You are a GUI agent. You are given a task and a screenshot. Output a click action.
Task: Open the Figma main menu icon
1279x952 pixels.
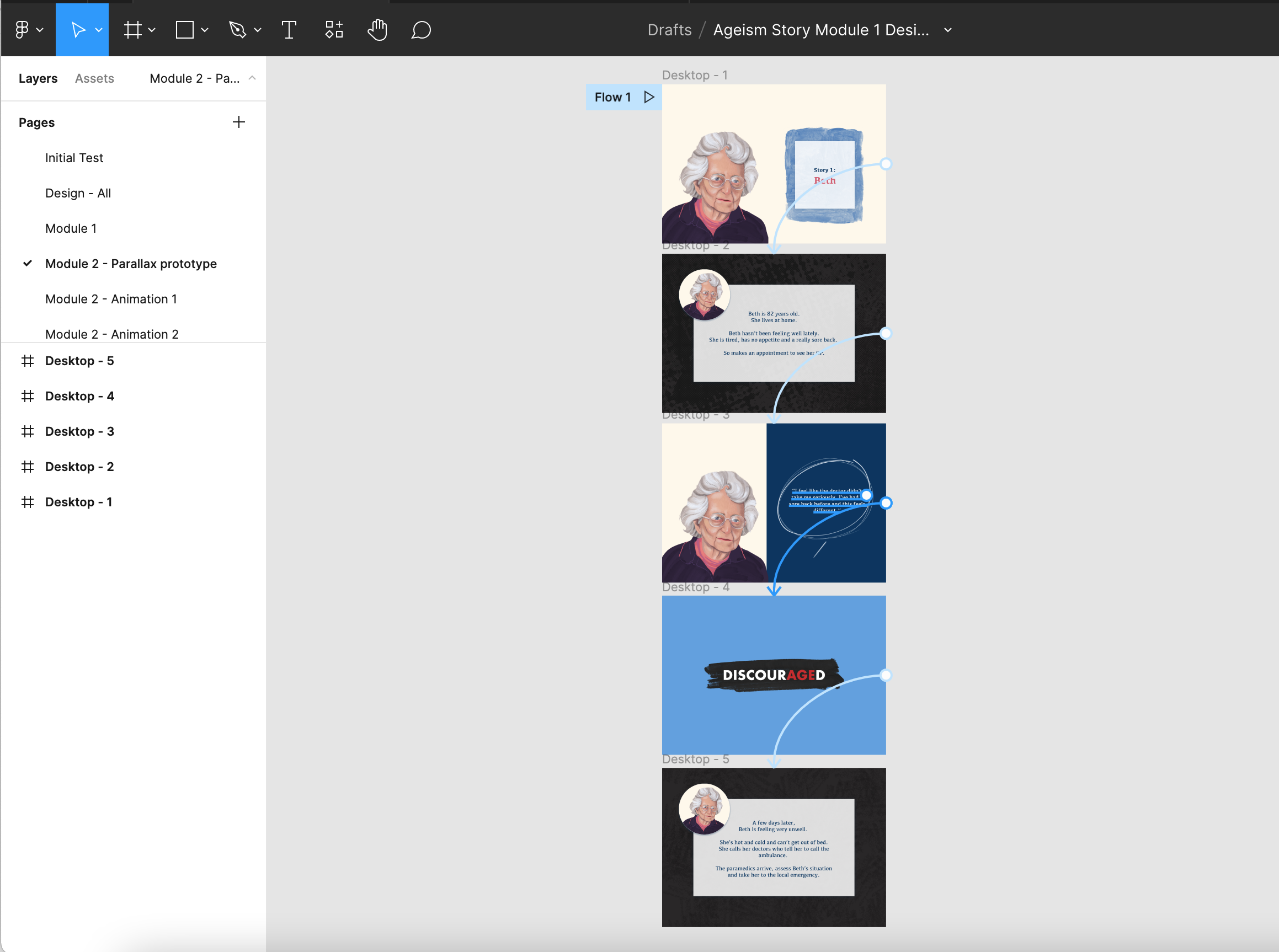22,30
